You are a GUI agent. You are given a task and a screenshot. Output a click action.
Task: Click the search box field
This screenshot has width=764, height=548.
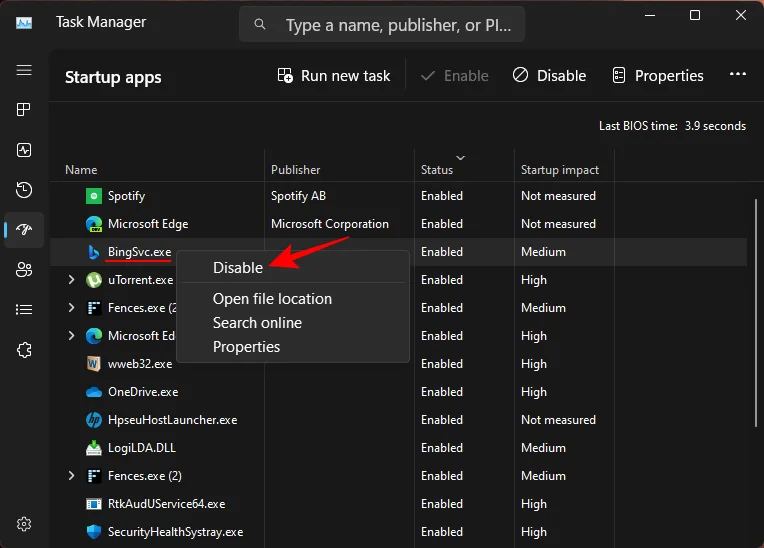pos(382,24)
